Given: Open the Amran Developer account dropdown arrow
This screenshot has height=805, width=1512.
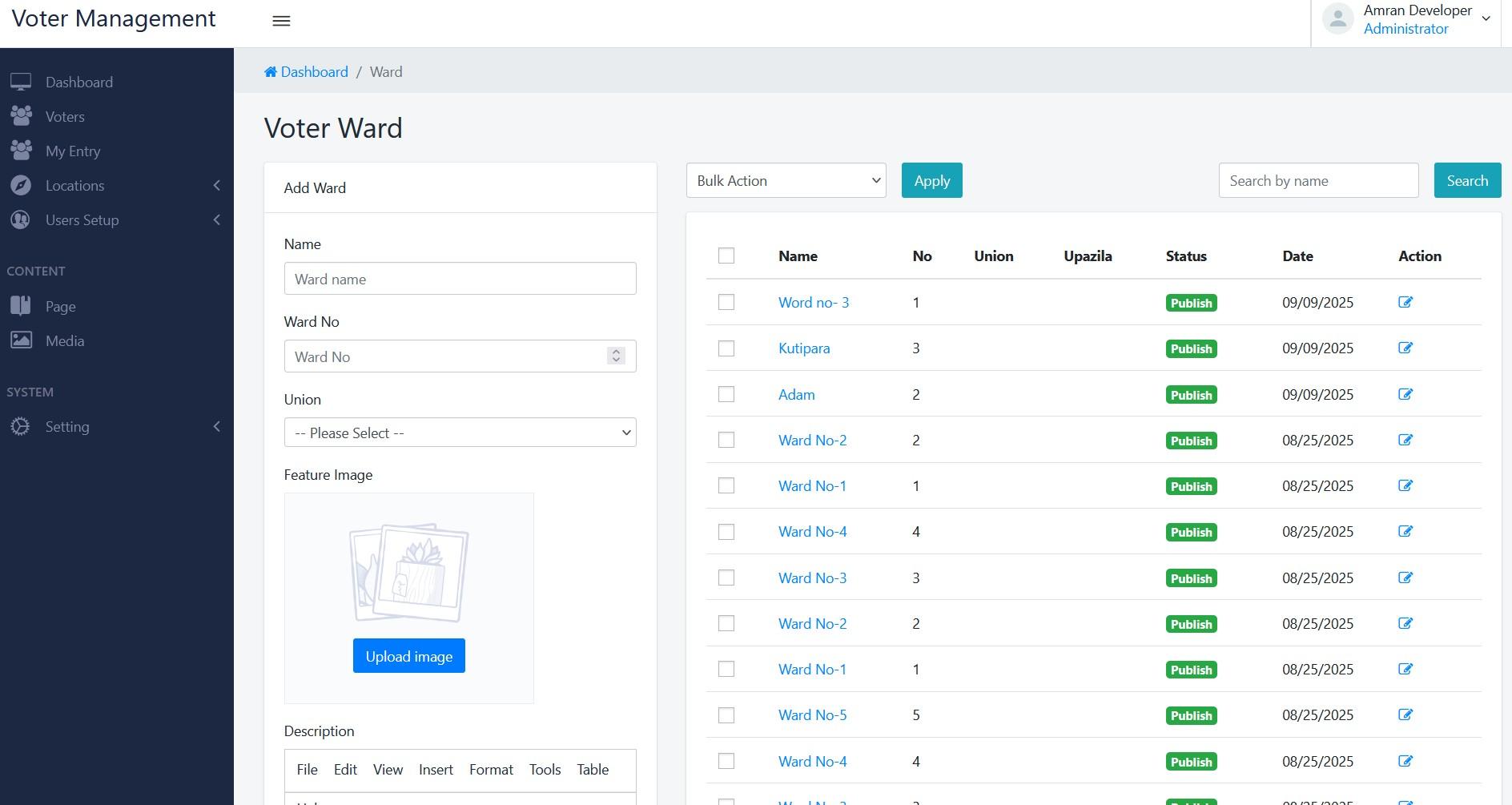Looking at the screenshot, I should 1486,18.
